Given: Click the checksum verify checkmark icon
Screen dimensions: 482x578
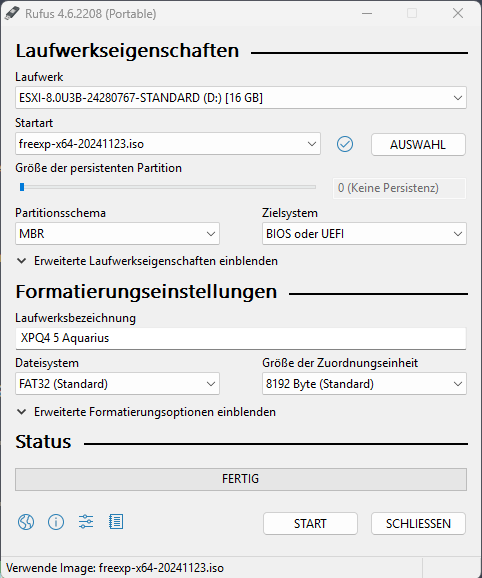Looking at the screenshot, I should click(345, 144).
